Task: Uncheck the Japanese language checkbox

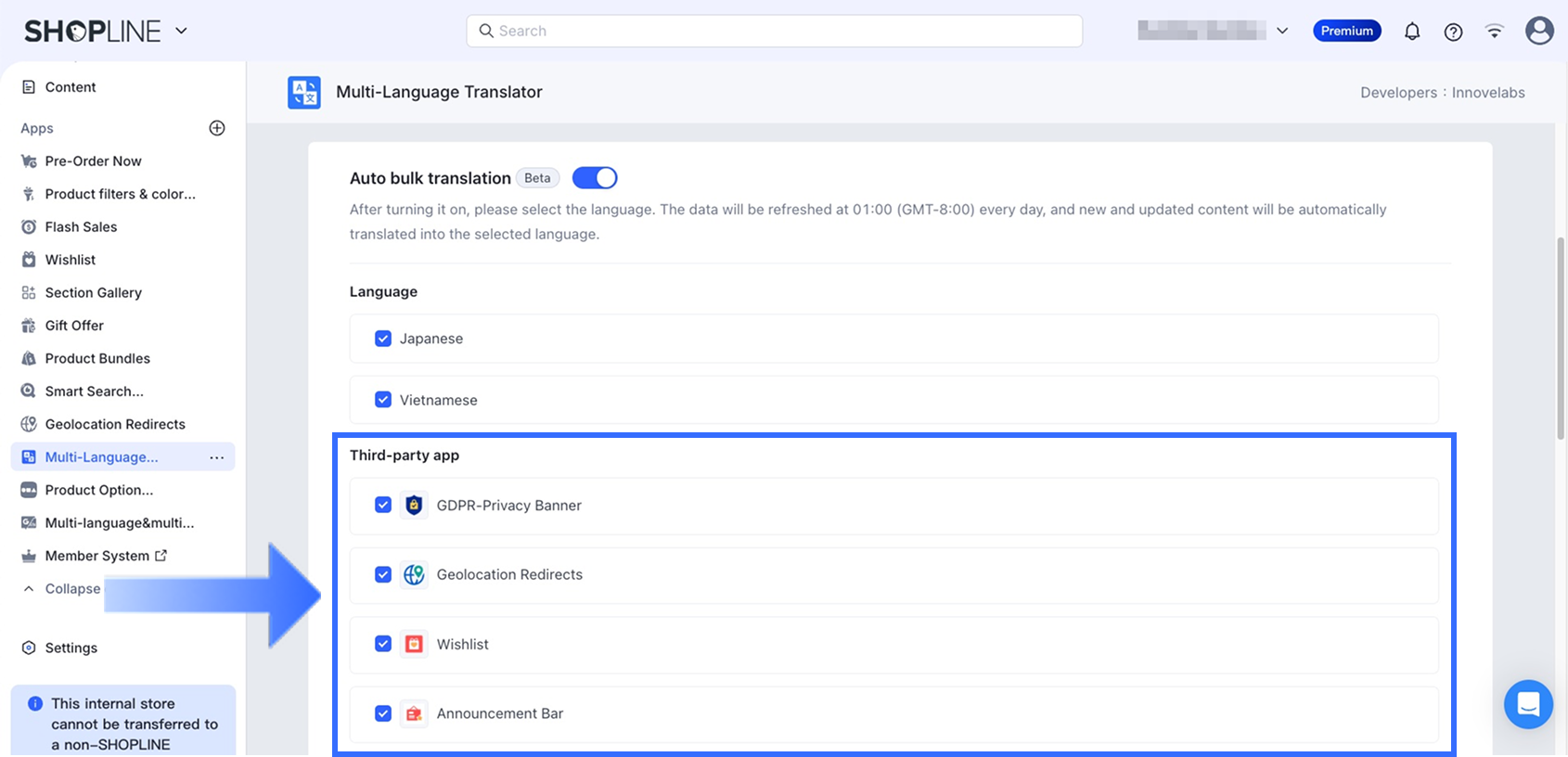Action: [x=383, y=339]
